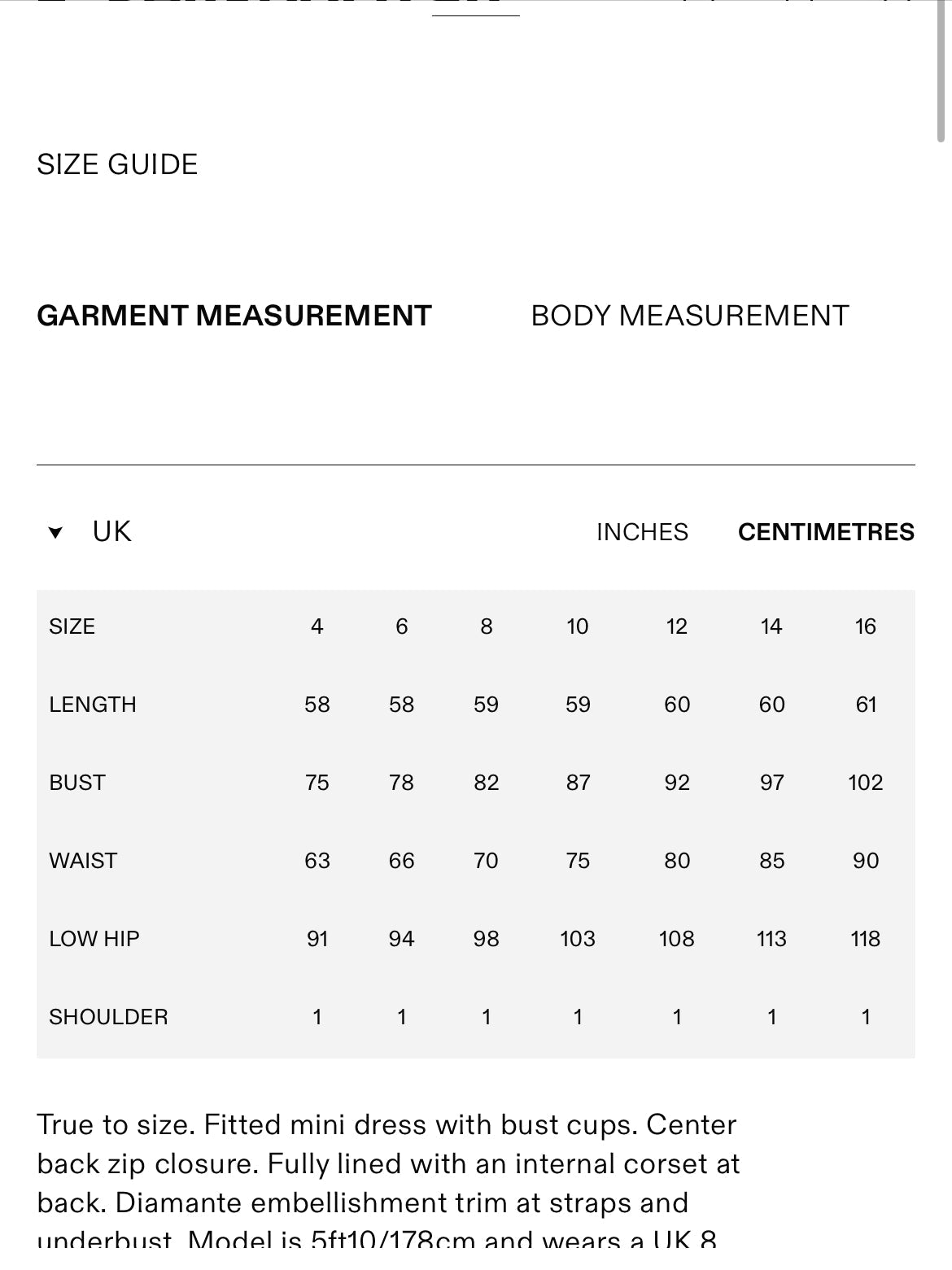Switch measurement units to Inches
952x1270 pixels.
coord(642,532)
